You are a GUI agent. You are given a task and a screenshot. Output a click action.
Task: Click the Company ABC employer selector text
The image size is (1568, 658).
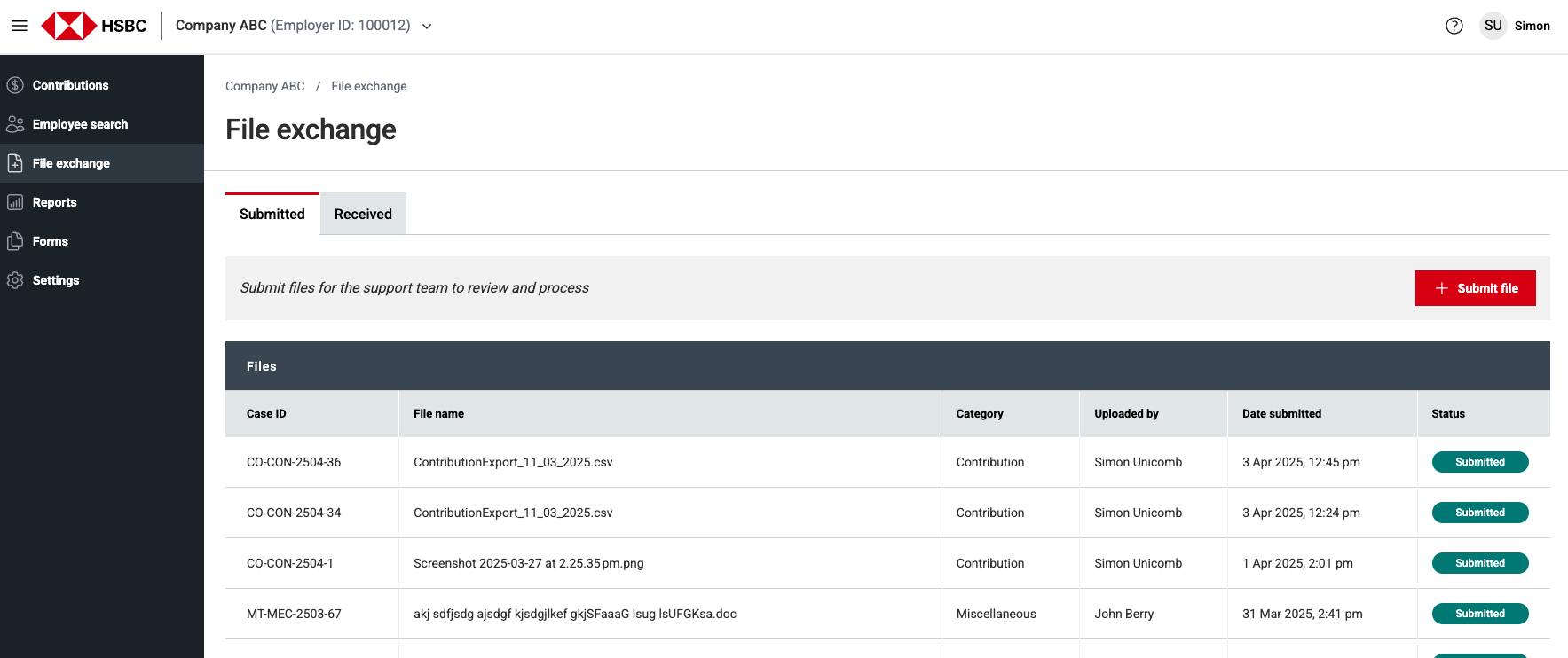(x=293, y=26)
